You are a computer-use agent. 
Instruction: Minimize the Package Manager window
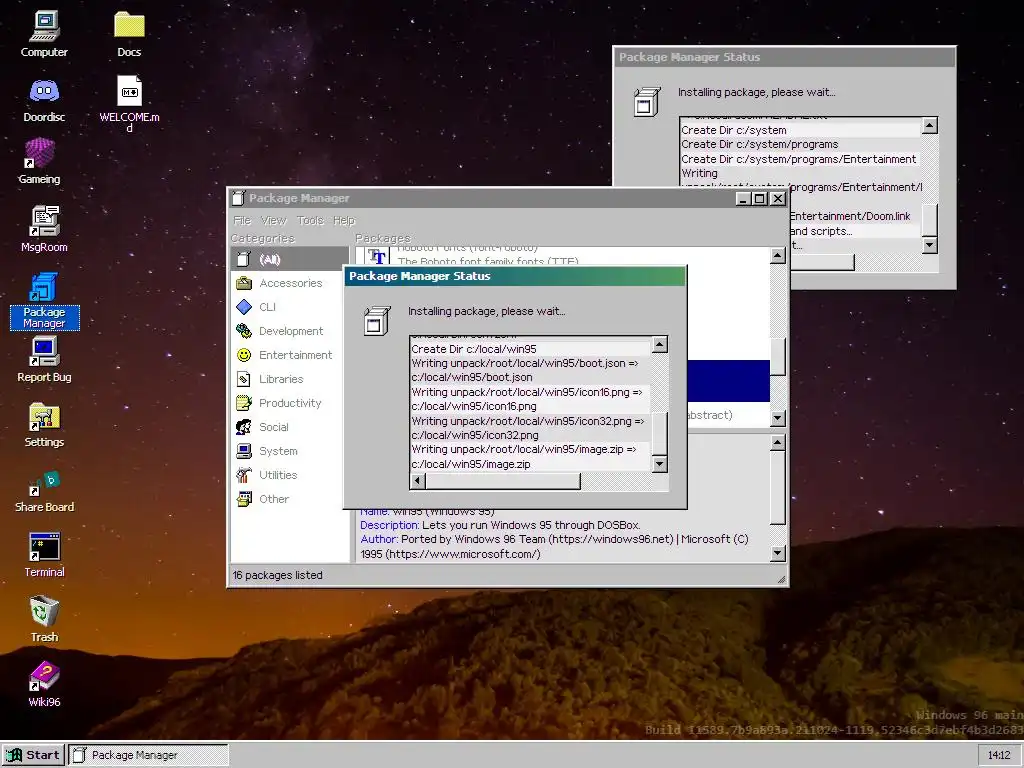tap(743, 199)
